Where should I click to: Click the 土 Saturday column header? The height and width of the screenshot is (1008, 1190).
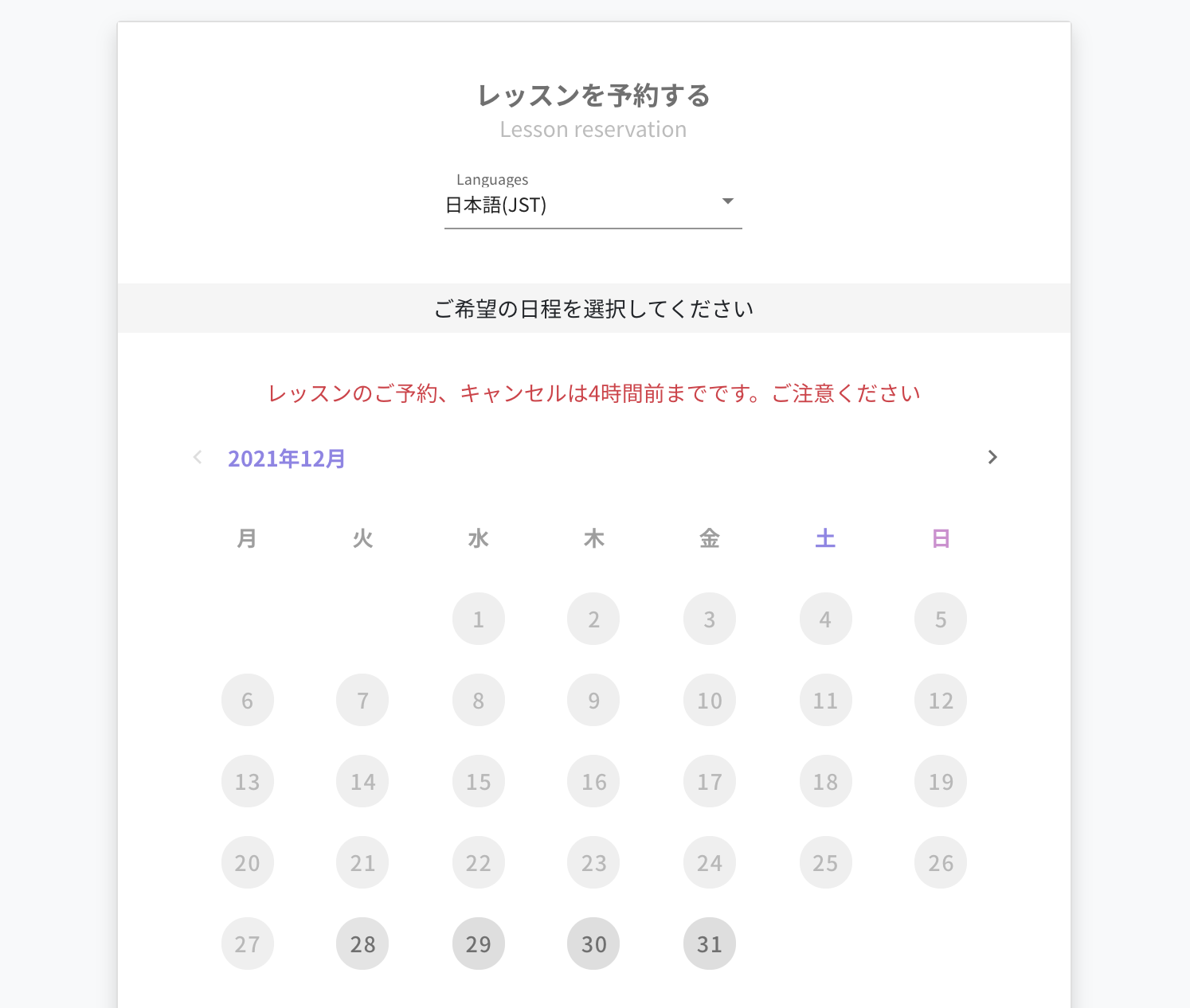(825, 538)
